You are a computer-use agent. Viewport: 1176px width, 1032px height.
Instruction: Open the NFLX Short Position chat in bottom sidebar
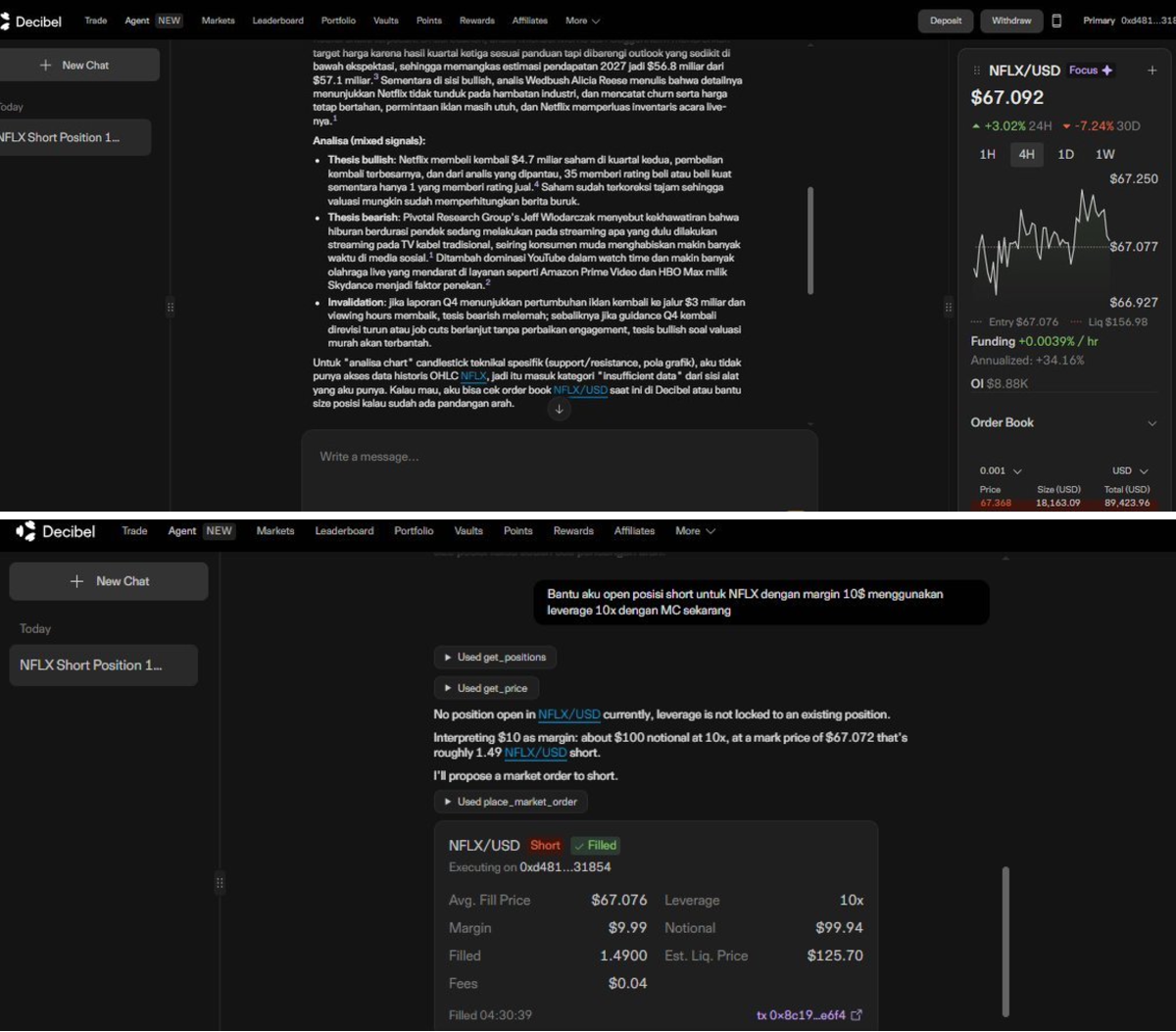click(x=103, y=665)
